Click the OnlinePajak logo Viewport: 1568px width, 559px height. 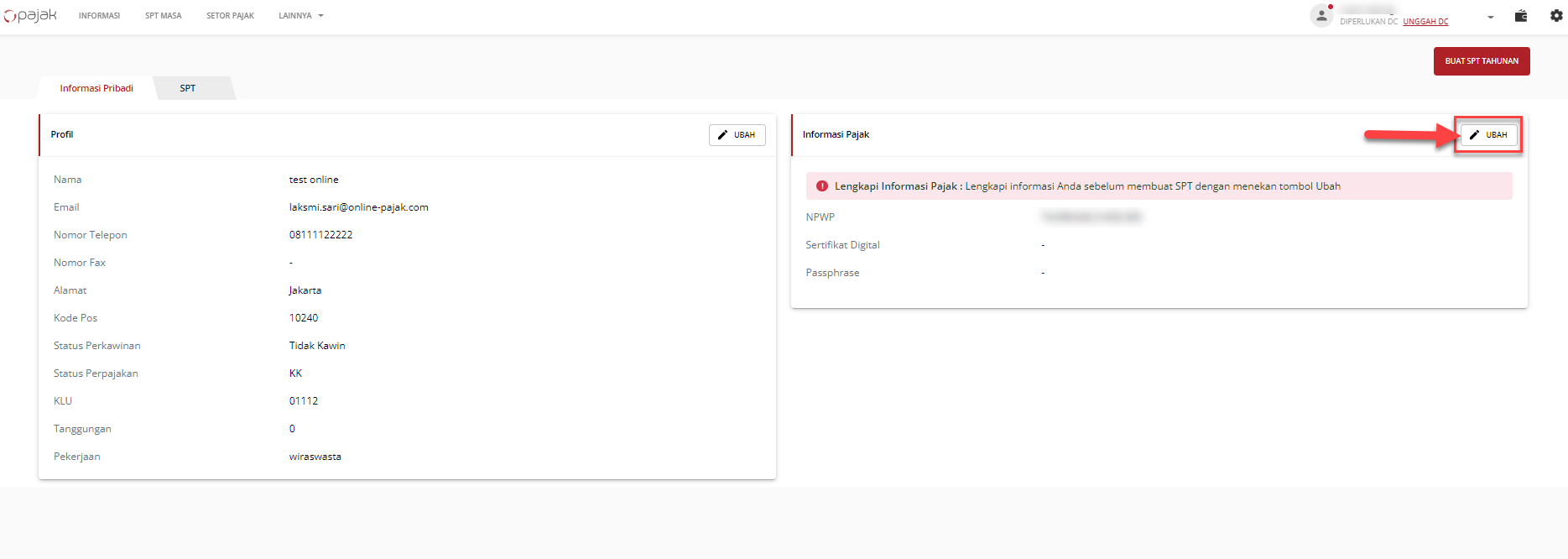pyautogui.click(x=30, y=15)
